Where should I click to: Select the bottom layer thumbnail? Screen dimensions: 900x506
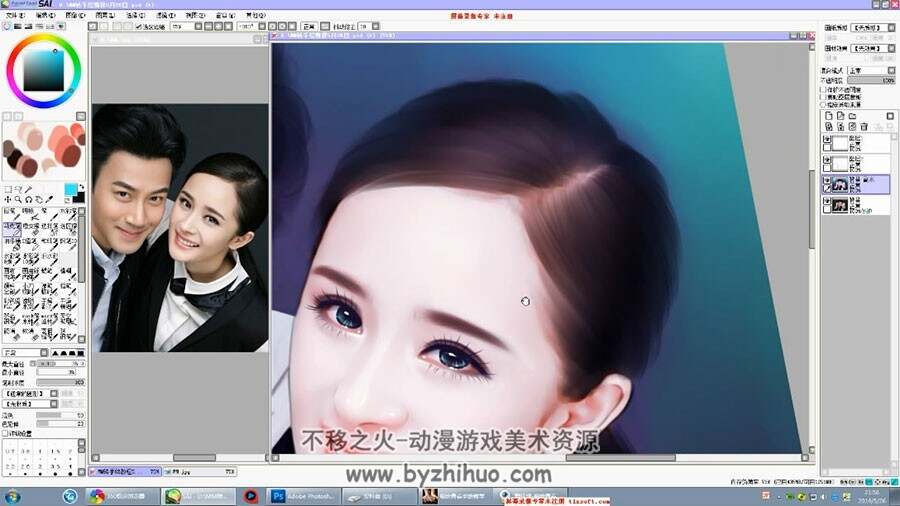840,205
